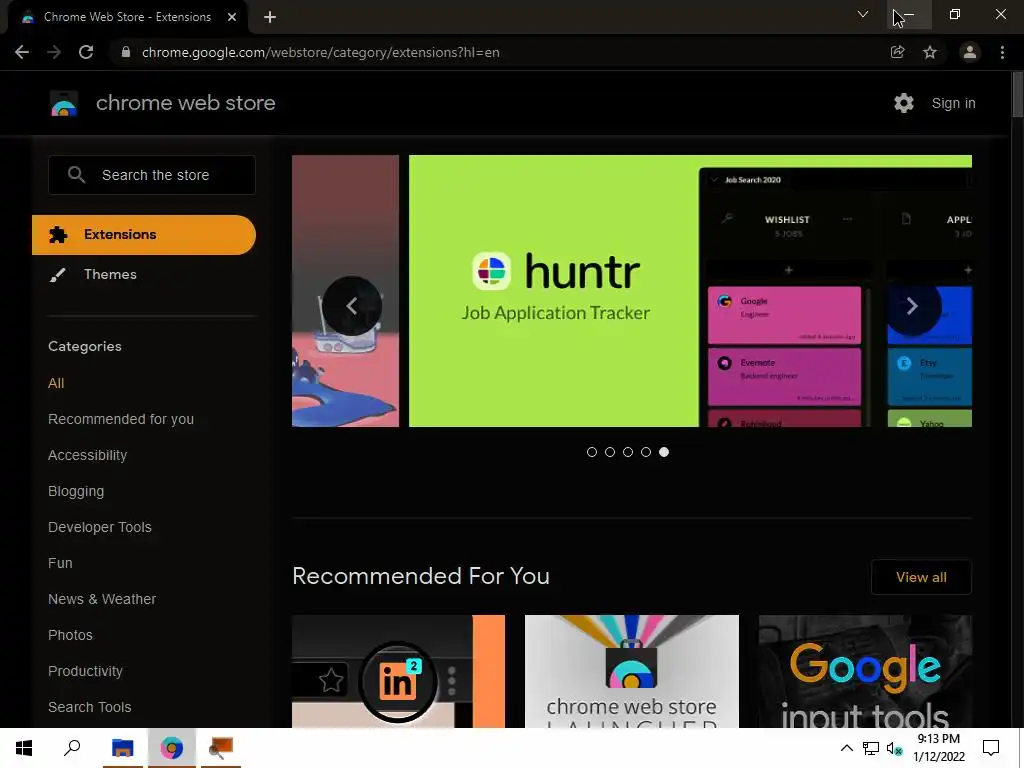Screen dimensions: 1024x768
Task: Click the Chrome taskbar icon
Action: coord(172,748)
